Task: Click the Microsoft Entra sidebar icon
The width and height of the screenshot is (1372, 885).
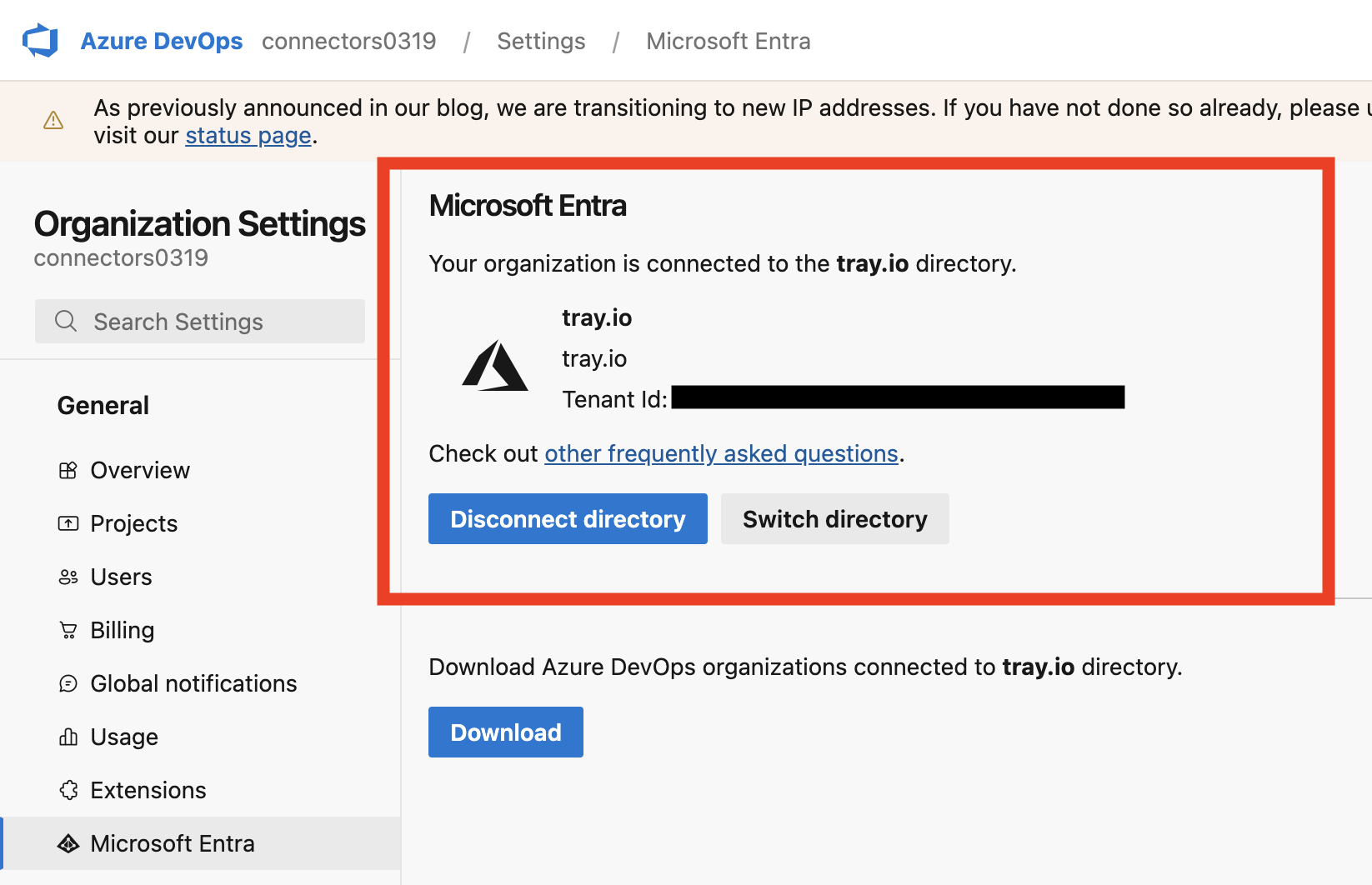Action: [68, 843]
